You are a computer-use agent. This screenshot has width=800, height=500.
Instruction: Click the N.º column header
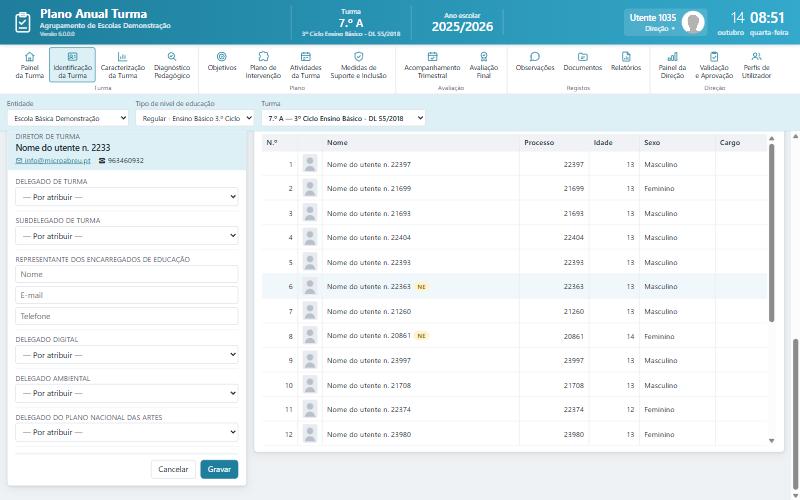tap(271, 143)
